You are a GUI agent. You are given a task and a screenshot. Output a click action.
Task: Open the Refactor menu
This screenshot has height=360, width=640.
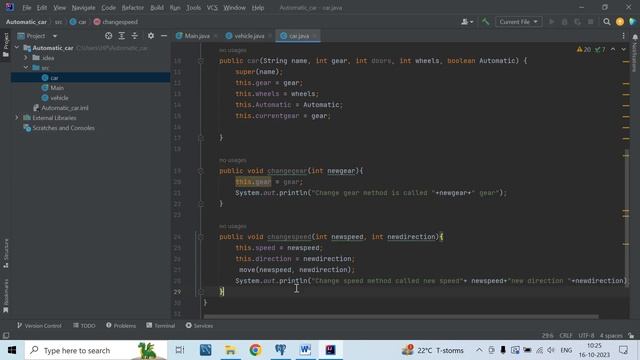(133, 8)
